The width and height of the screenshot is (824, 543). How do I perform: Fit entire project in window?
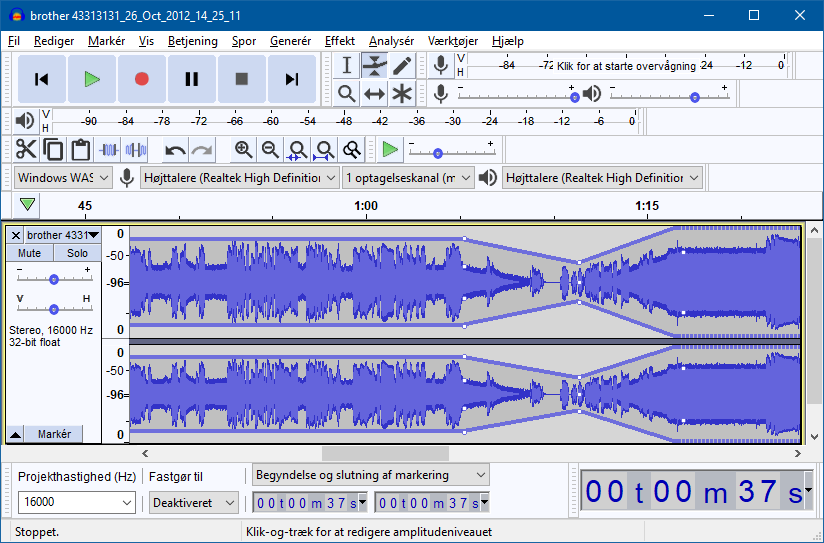(x=325, y=150)
